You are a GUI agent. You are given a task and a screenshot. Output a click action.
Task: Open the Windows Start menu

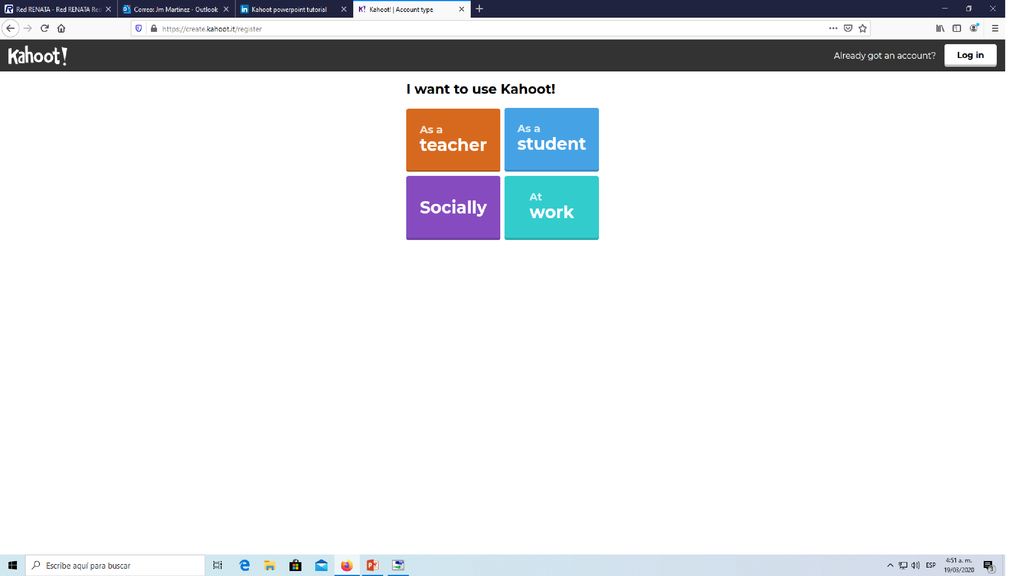click(x=12, y=565)
